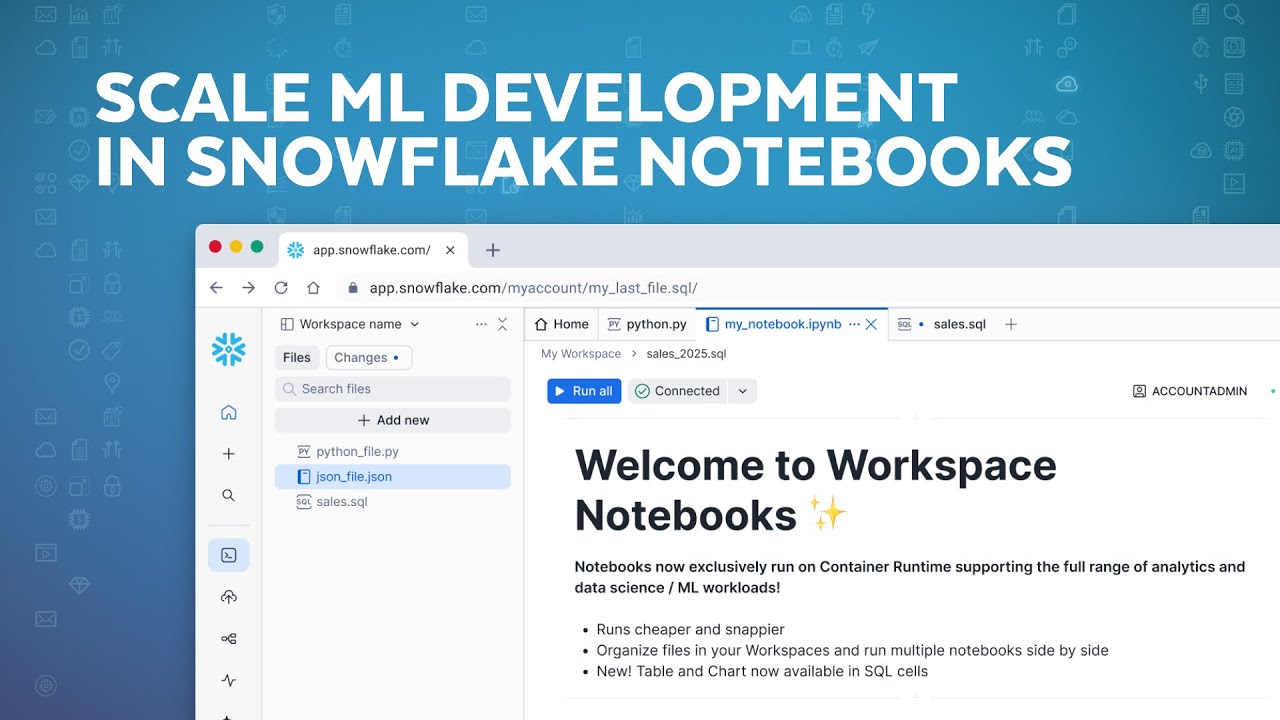
Task: Open sales.sql in file list
Action: click(x=393, y=502)
